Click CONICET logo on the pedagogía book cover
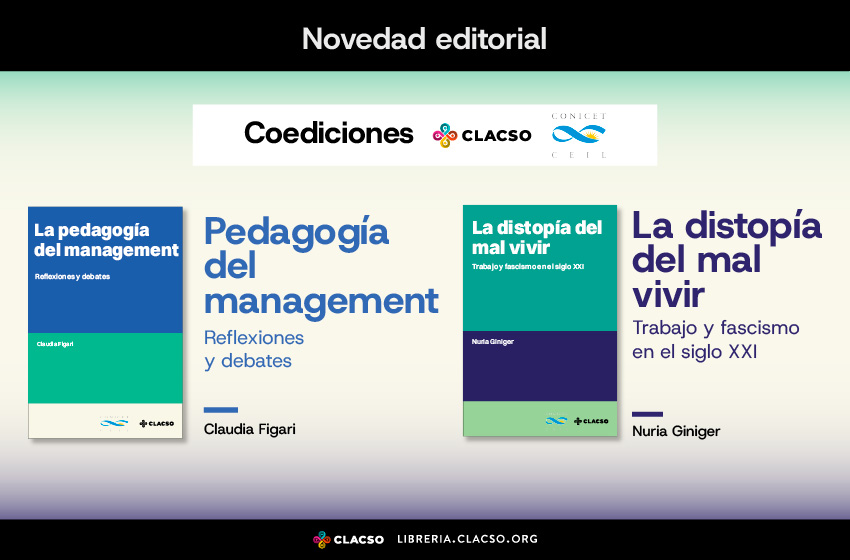 pyautogui.click(x=114, y=423)
